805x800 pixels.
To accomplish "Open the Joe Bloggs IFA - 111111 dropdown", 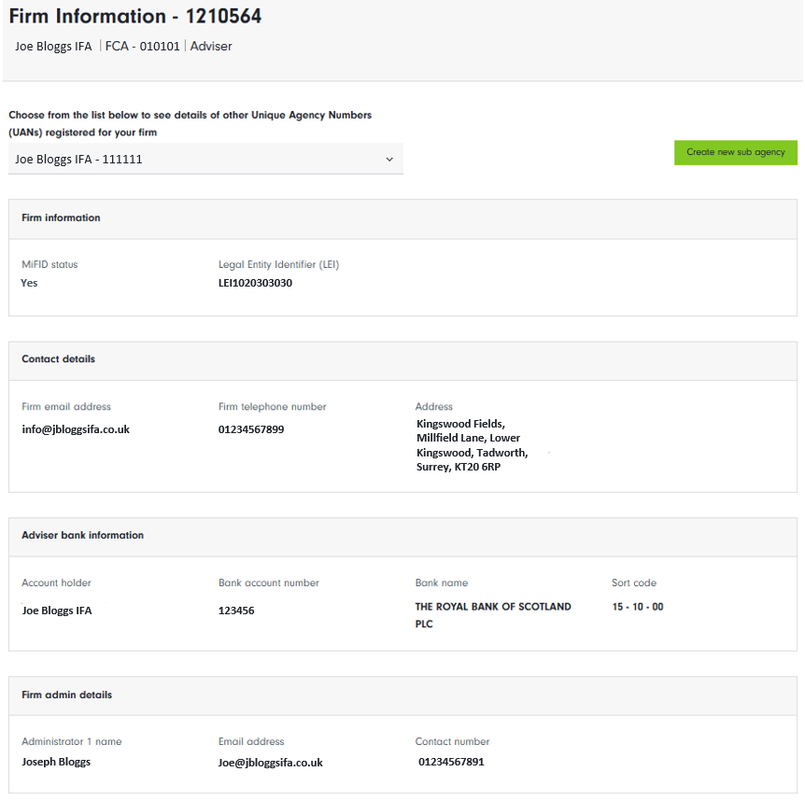I will 205,159.
